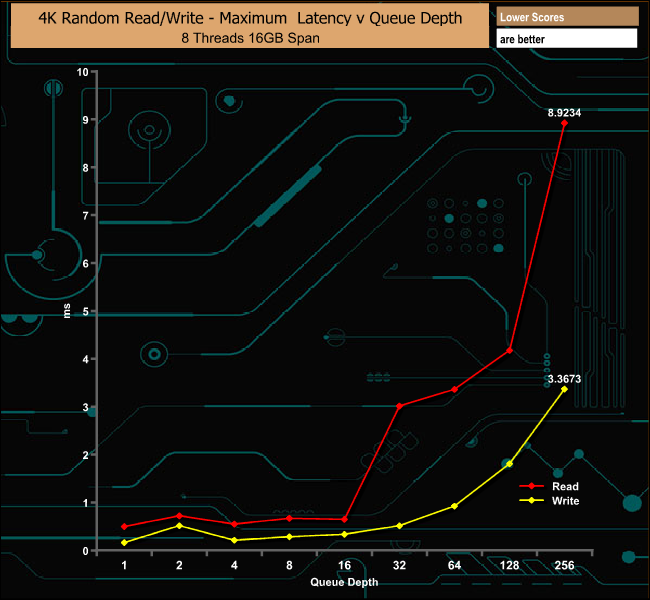Click the yellow Write marker at queue depth 32
The width and height of the screenshot is (650, 600).
[399, 526]
